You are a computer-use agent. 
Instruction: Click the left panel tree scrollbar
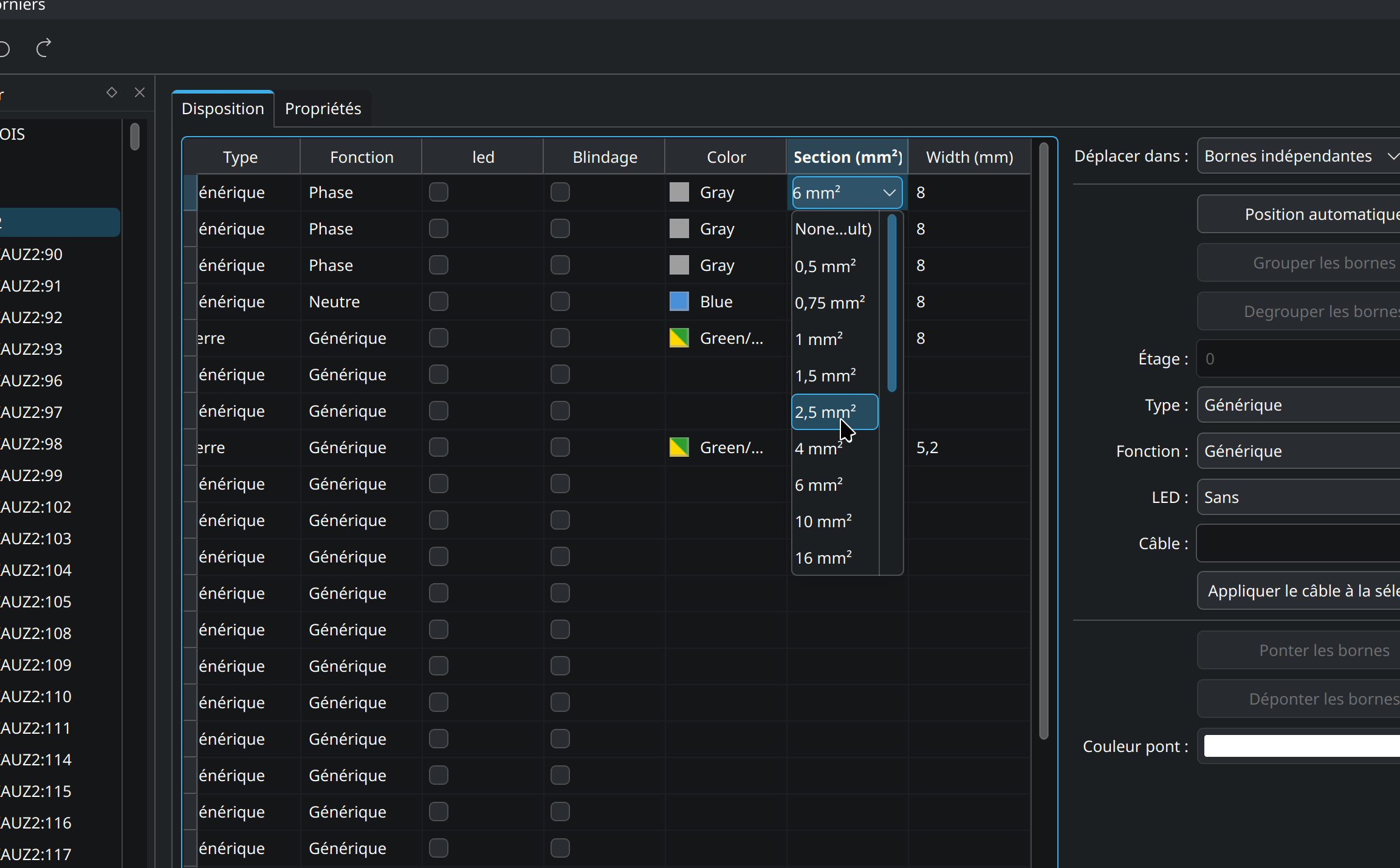pyautogui.click(x=135, y=137)
